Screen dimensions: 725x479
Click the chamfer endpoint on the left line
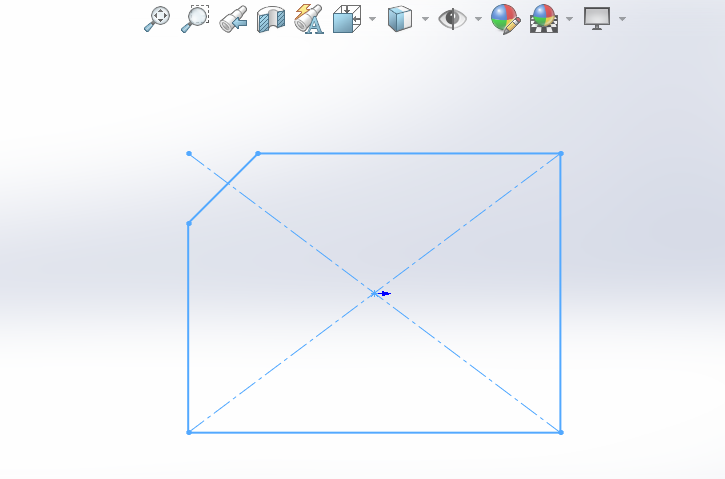tap(189, 223)
